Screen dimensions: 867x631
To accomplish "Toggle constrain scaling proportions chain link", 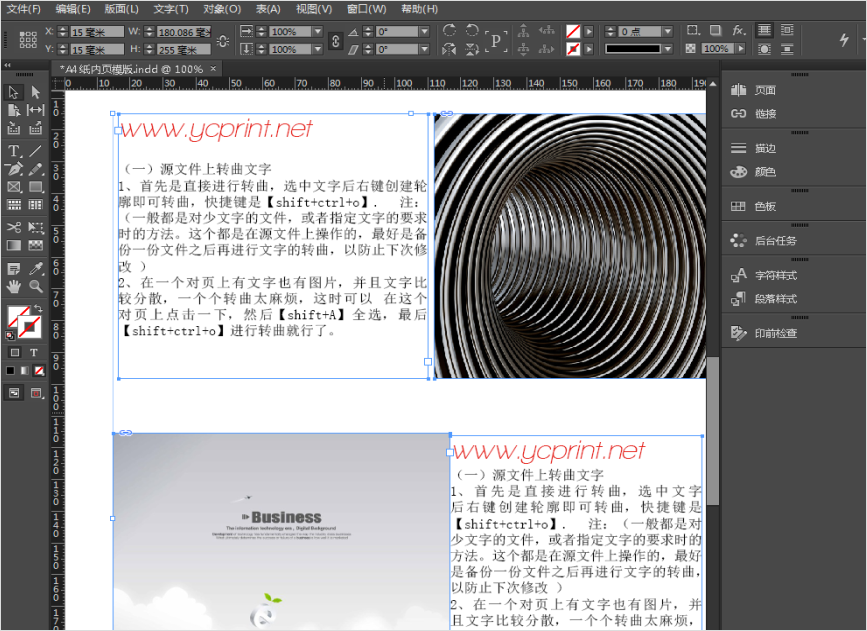I will point(336,40).
